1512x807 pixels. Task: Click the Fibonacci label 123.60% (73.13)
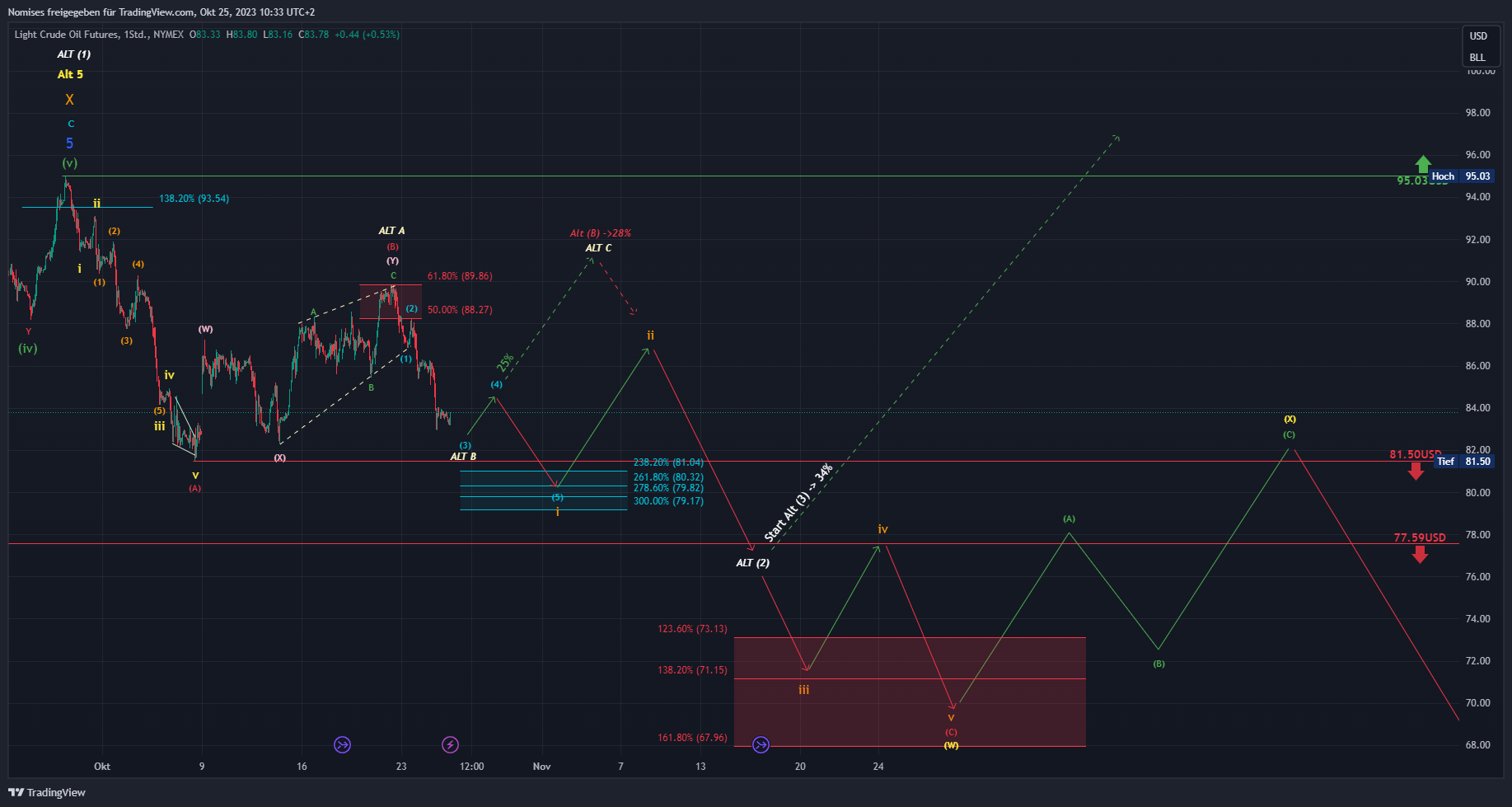point(692,629)
